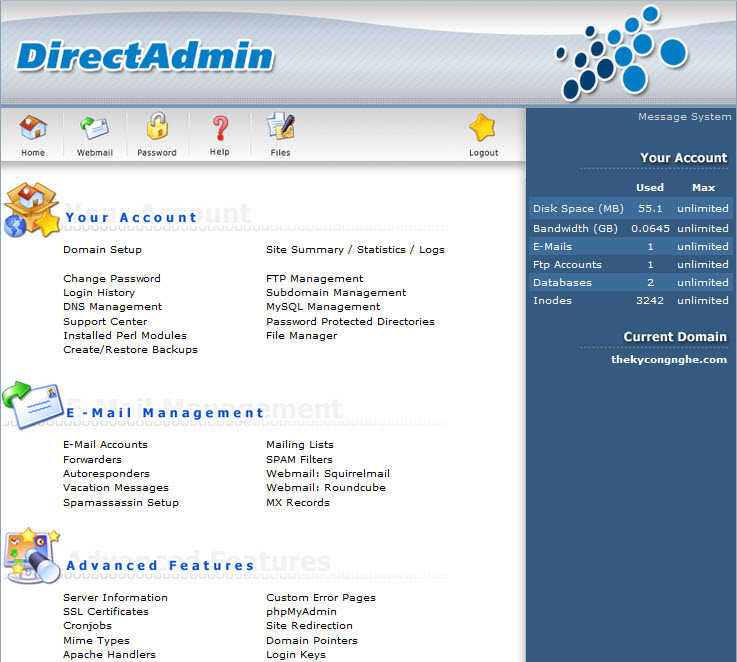Click the Logout toolbar label

tap(484, 153)
